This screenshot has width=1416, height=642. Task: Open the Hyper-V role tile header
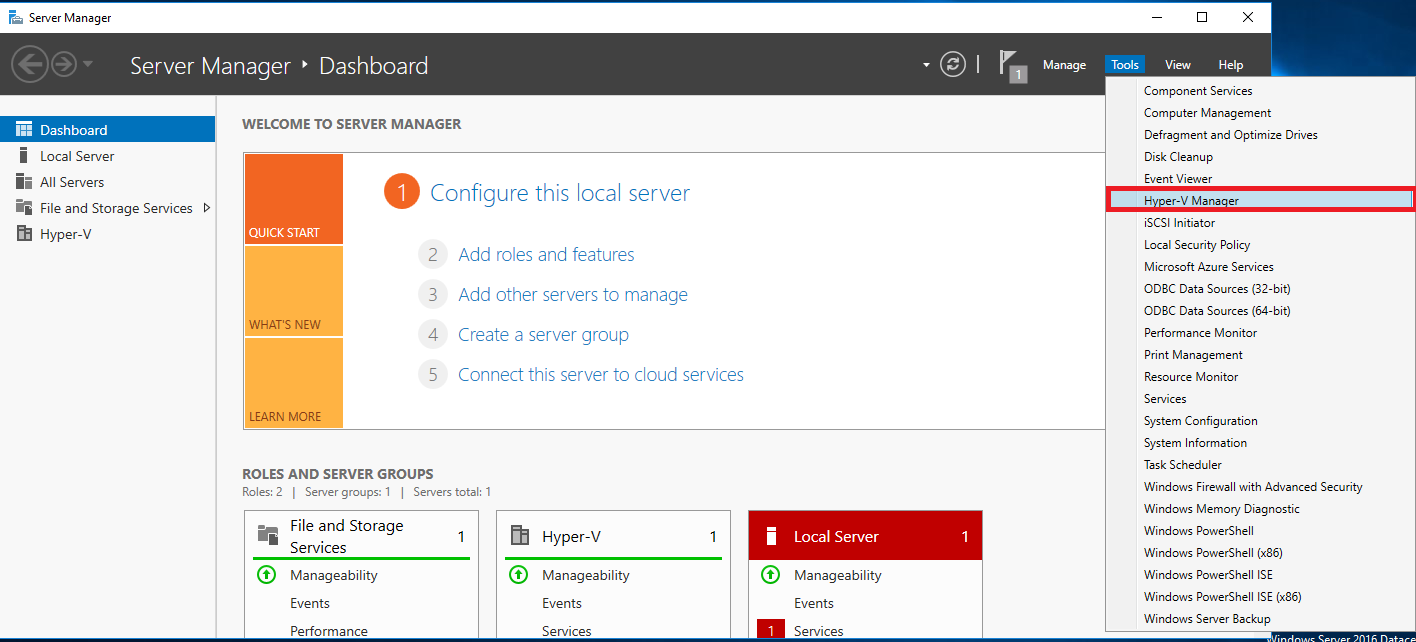614,536
